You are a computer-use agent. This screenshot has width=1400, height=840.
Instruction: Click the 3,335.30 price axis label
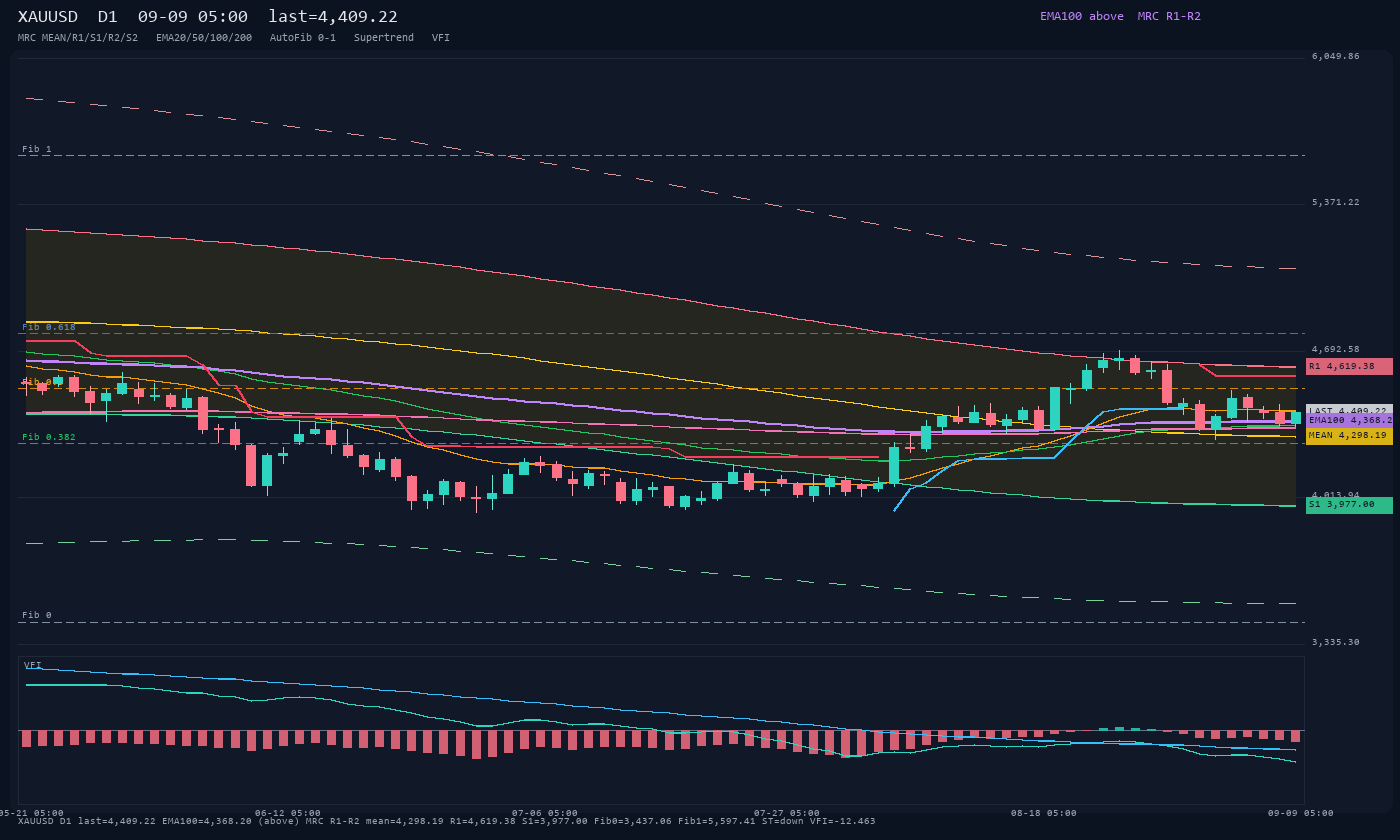[x=1336, y=643]
